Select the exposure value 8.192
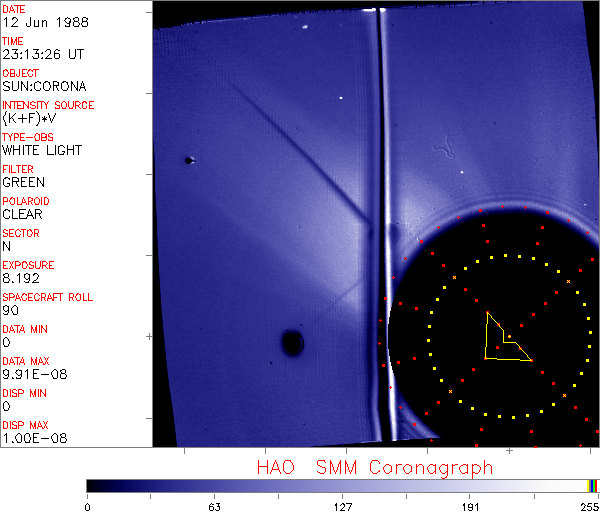This screenshot has height=512, width=600. point(21,279)
